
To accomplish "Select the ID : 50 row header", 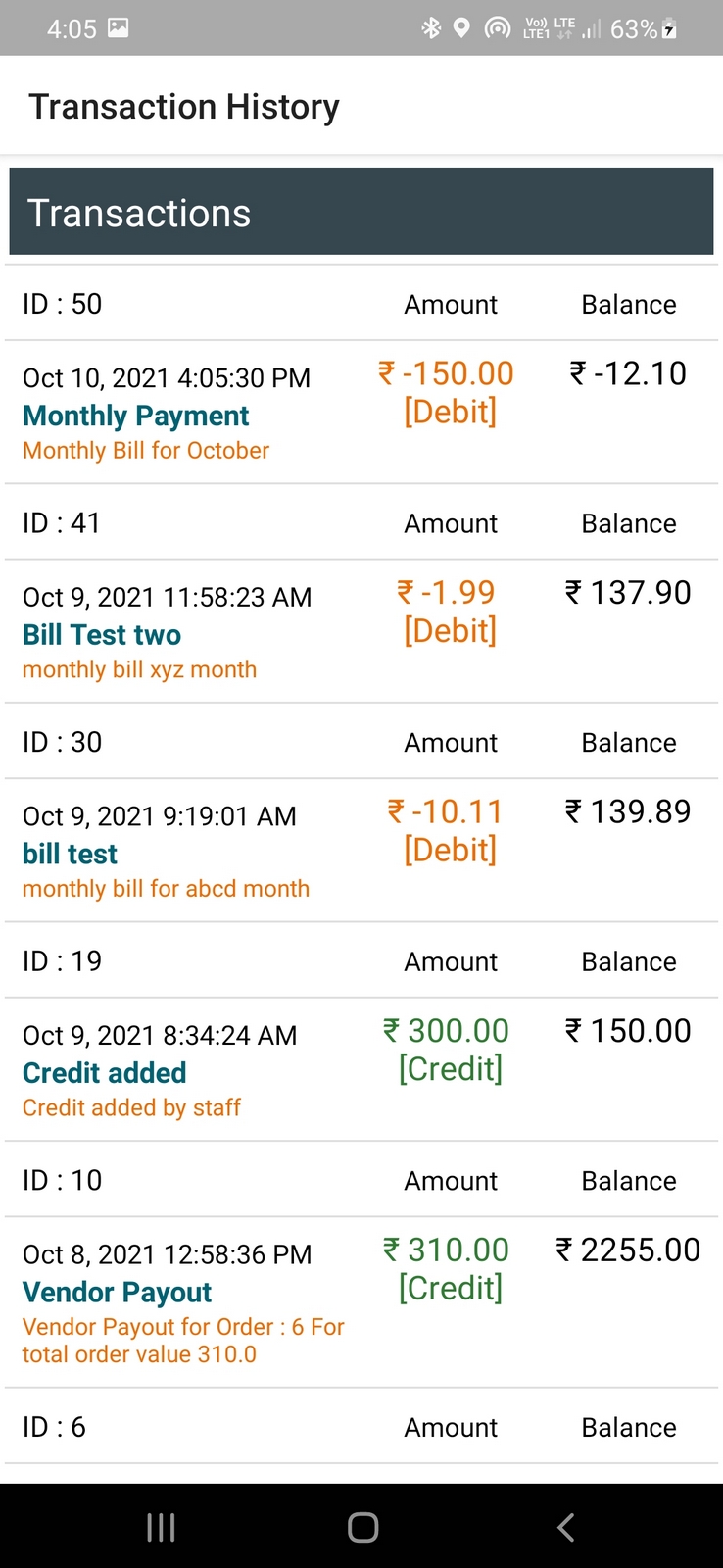I will tap(62, 304).
